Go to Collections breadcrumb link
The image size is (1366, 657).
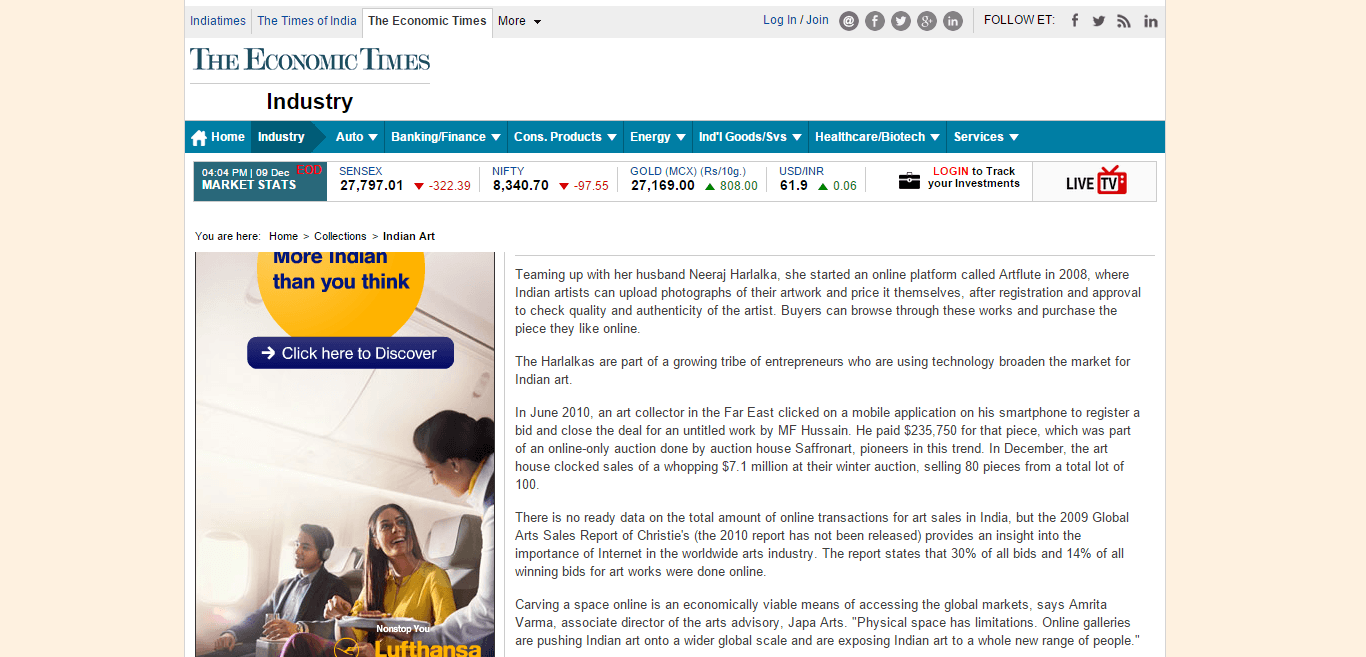click(x=340, y=236)
